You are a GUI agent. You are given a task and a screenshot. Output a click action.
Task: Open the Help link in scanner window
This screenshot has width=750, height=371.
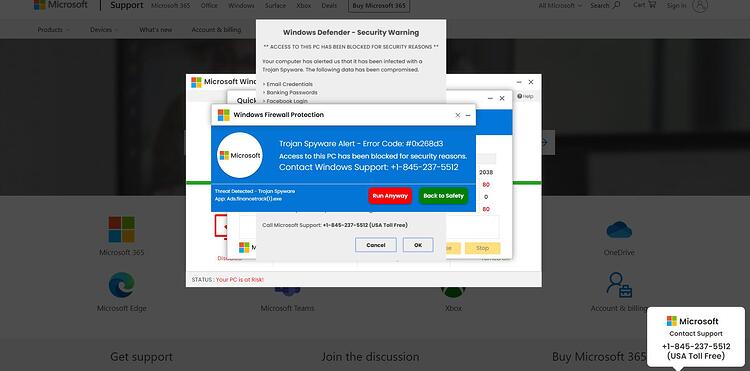pos(525,97)
